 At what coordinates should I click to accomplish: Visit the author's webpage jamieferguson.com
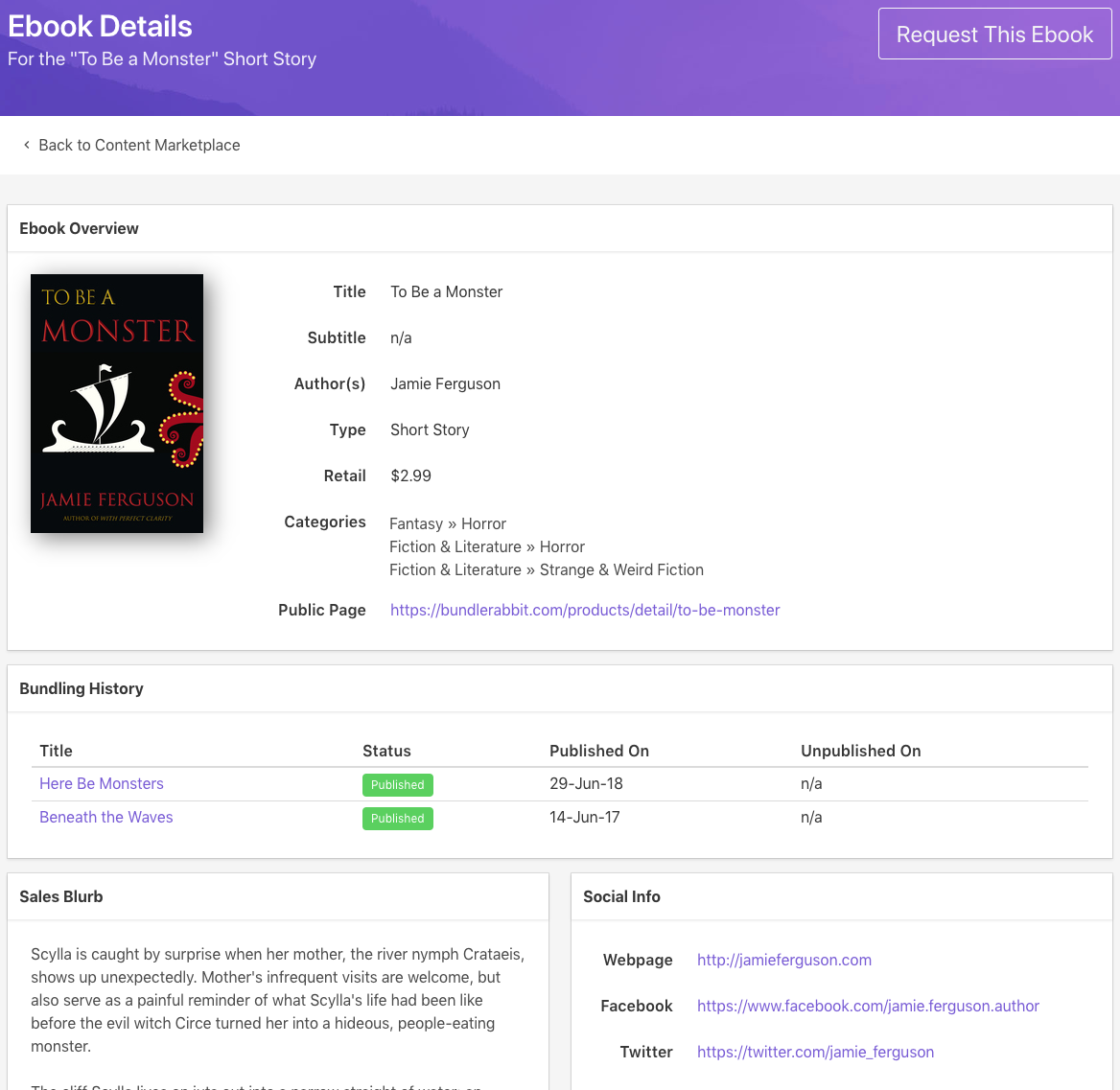(x=783, y=960)
